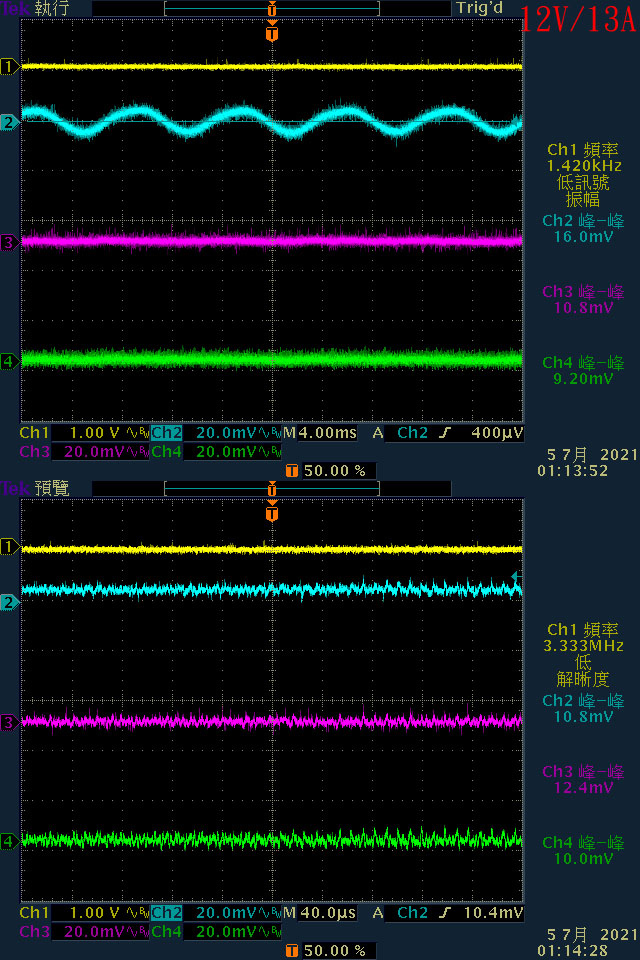
Task: Click the 10.4mV trigger level value
Action: point(494,913)
